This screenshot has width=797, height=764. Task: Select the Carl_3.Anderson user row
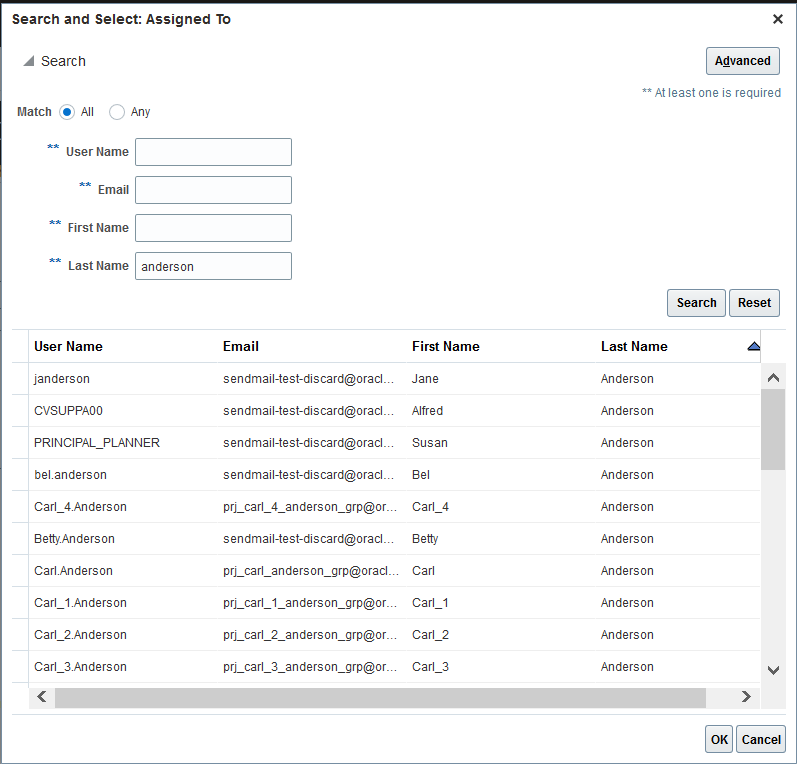(386, 667)
